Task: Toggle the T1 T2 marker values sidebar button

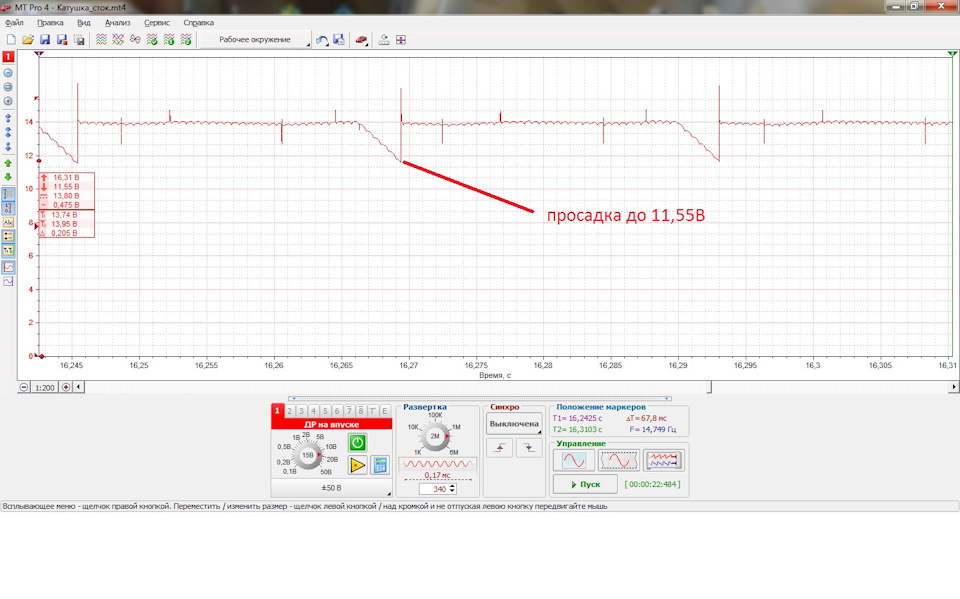Action: point(9,250)
